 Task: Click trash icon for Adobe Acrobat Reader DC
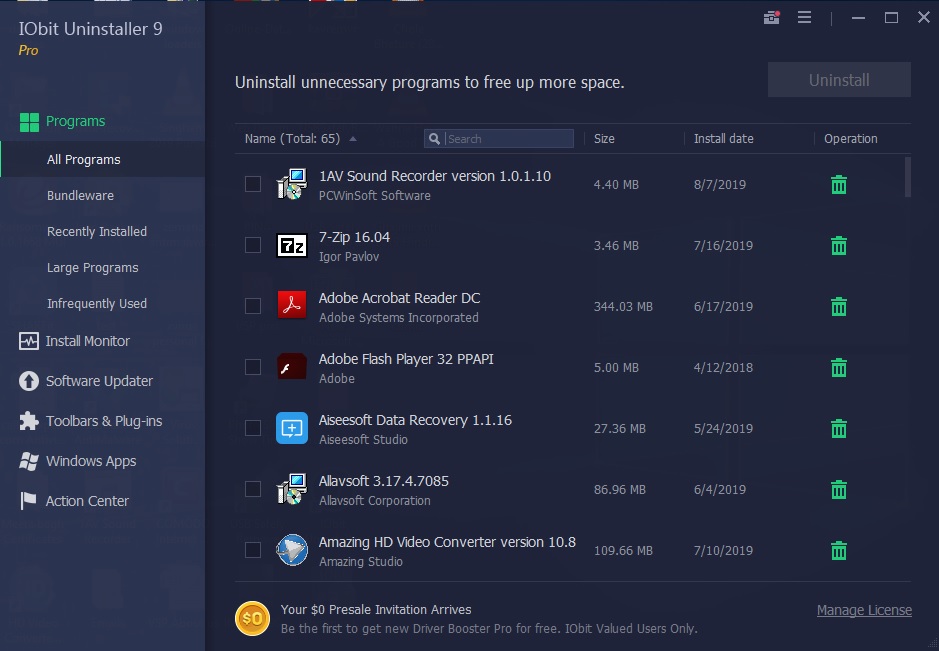[x=839, y=307]
